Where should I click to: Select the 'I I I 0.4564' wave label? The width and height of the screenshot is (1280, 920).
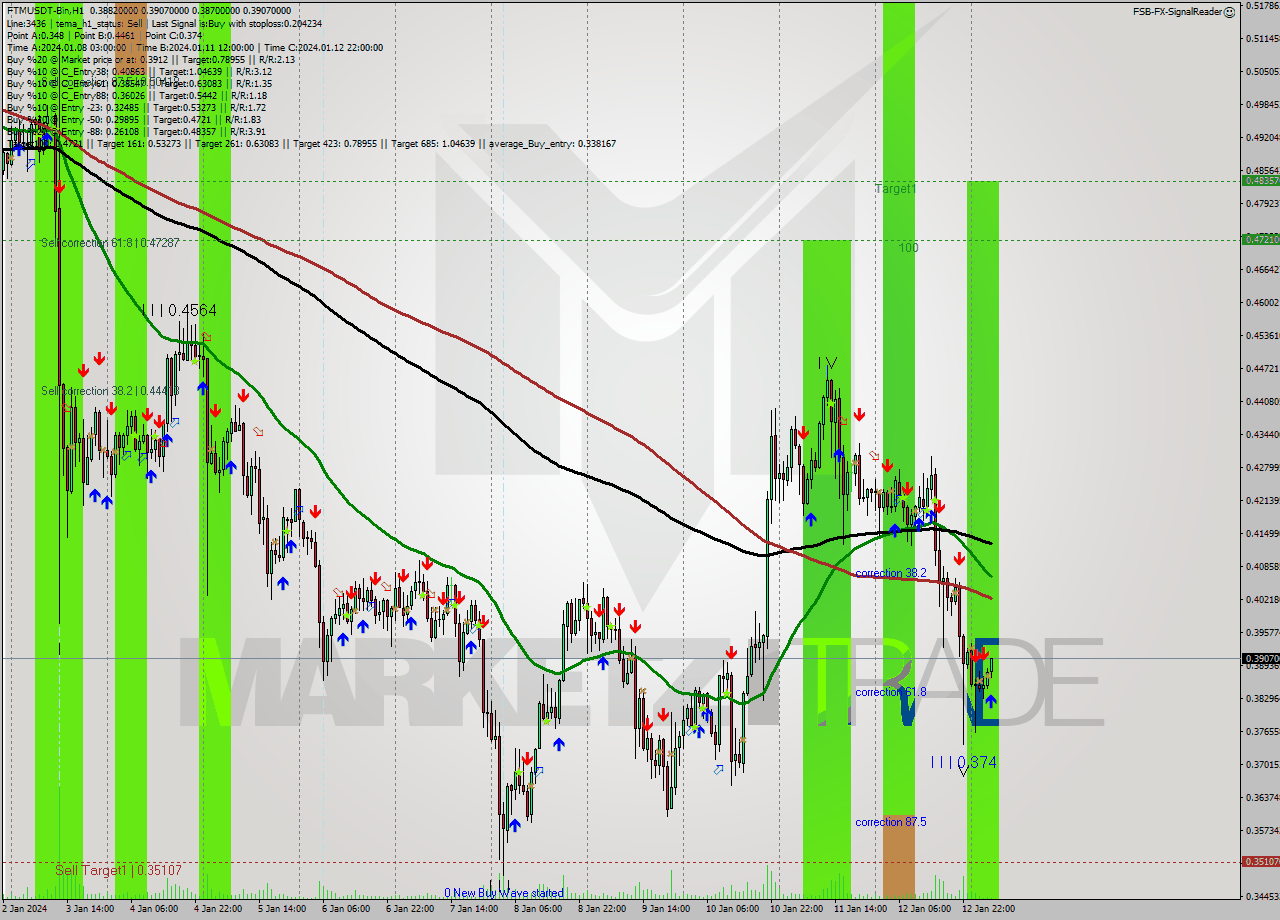179,311
